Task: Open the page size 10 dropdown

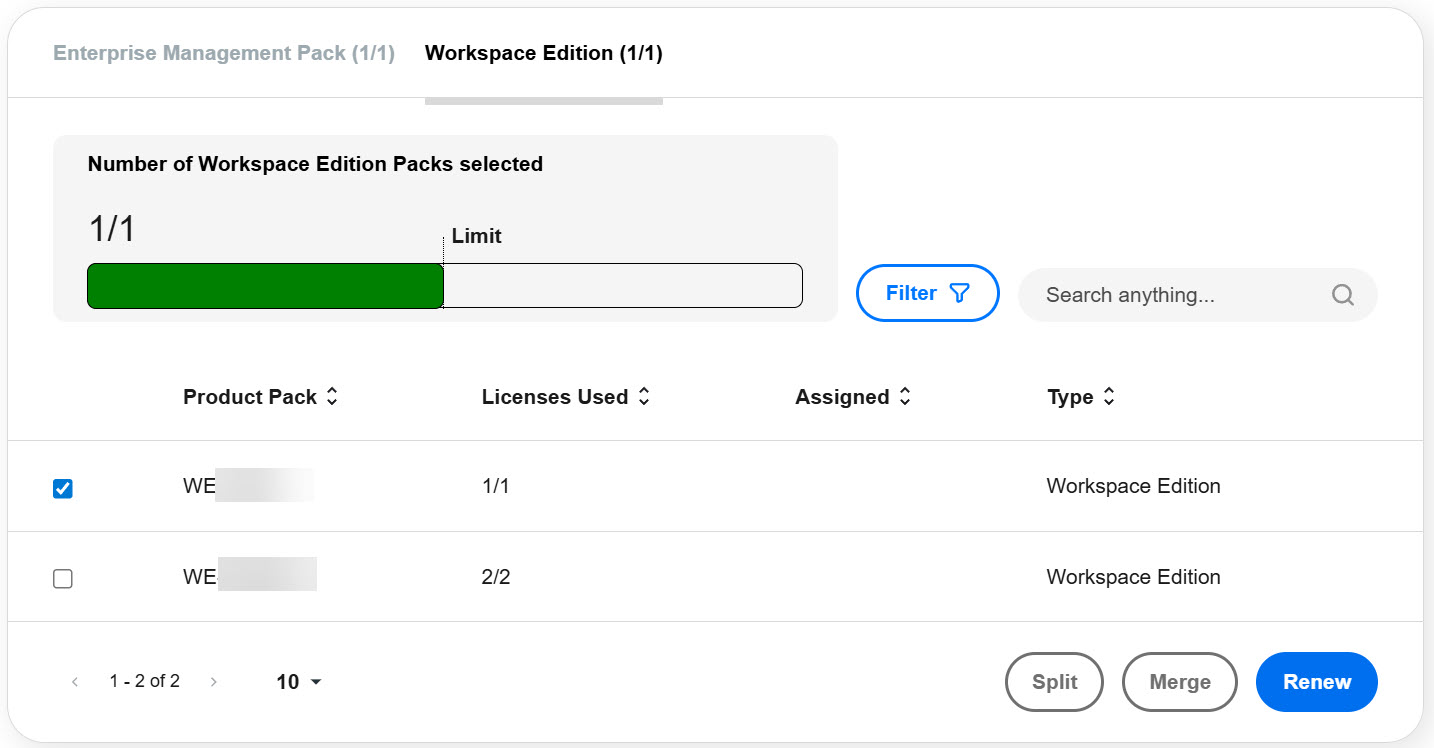Action: (295, 681)
